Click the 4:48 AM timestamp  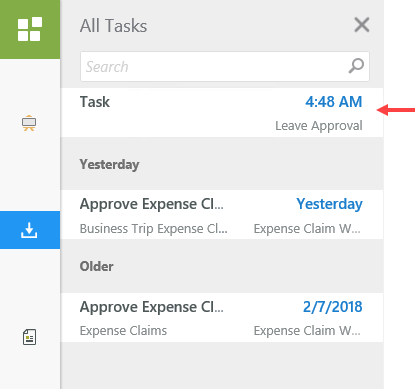(333, 102)
